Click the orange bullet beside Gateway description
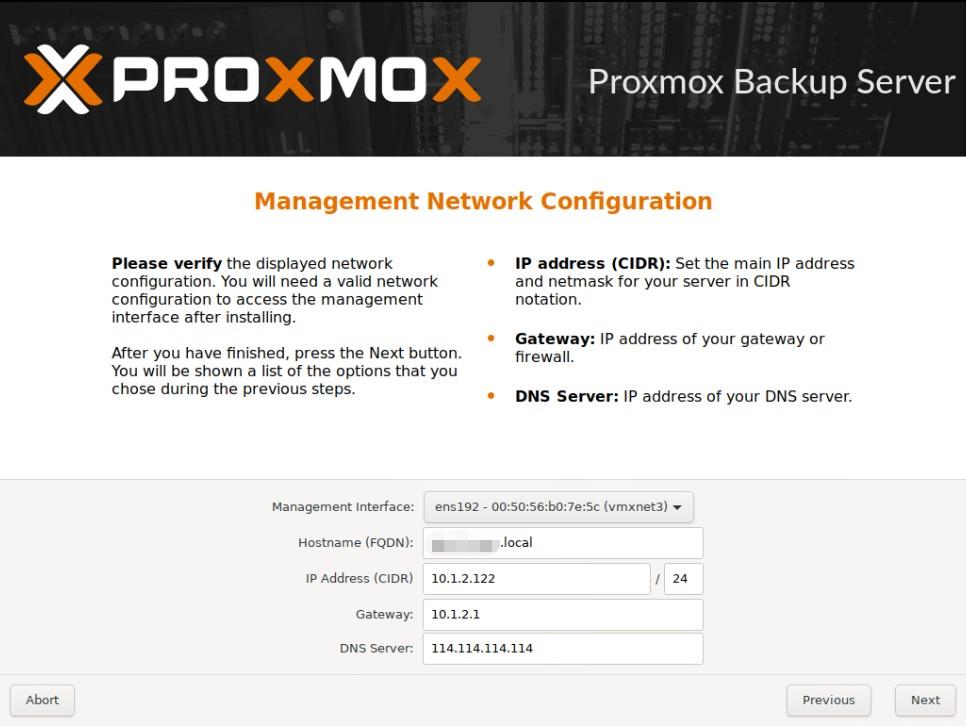The image size is (966, 726). click(x=491, y=338)
